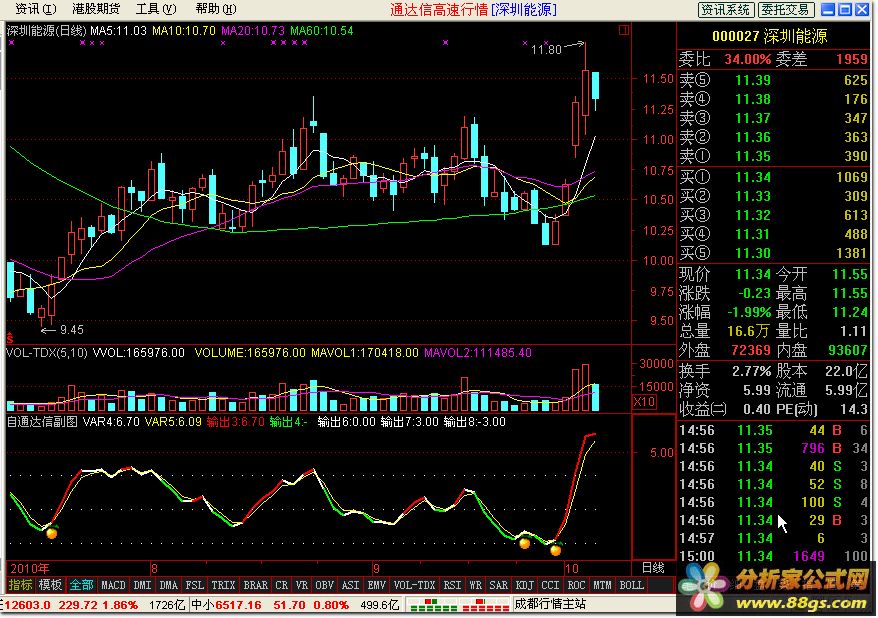
Task: Click the 9.45 low price label
Action: tap(72, 330)
